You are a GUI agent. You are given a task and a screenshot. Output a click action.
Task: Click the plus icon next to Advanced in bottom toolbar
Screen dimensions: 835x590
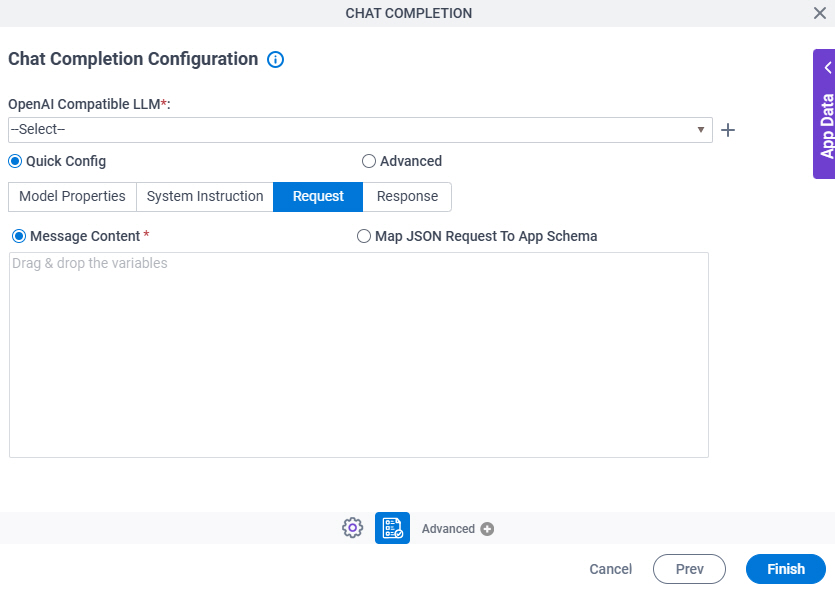point(487,529)
